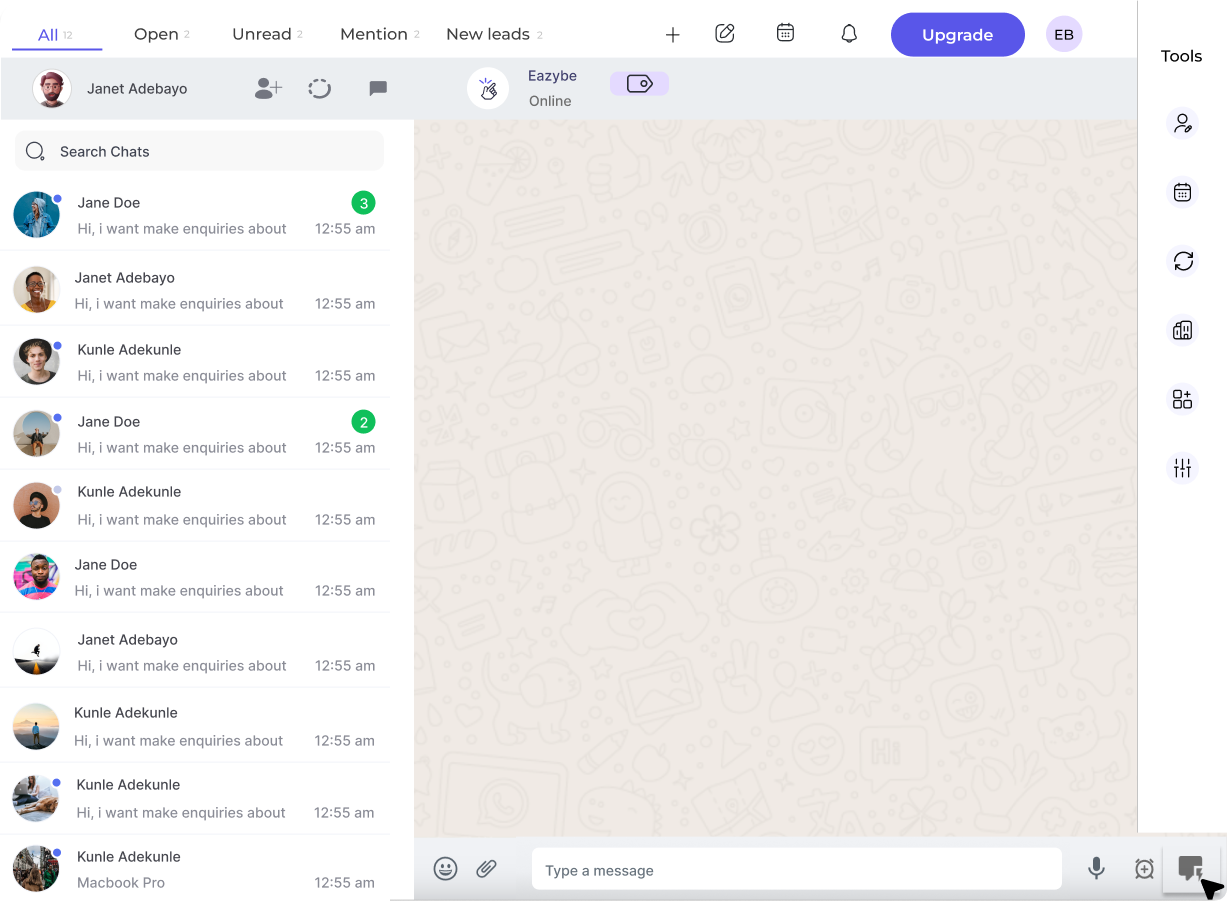Image resolution: width=1227 pixels, height=901 pixels.
Task: Click the purple tag label icon
Action: 640,84
